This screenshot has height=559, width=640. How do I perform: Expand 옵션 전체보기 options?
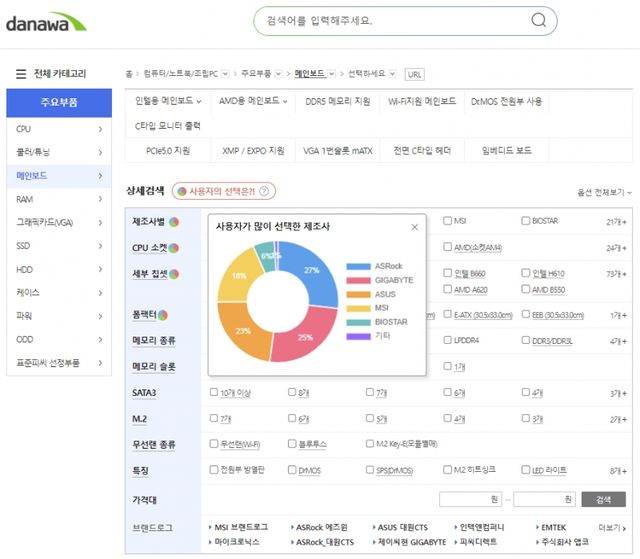coord(604,191)
